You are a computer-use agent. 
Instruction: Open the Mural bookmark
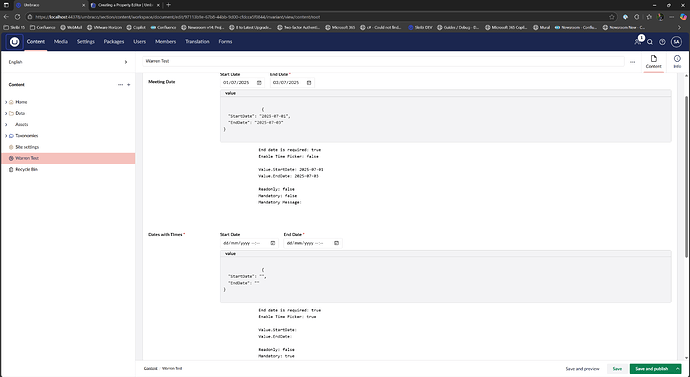tap(541, 27)
